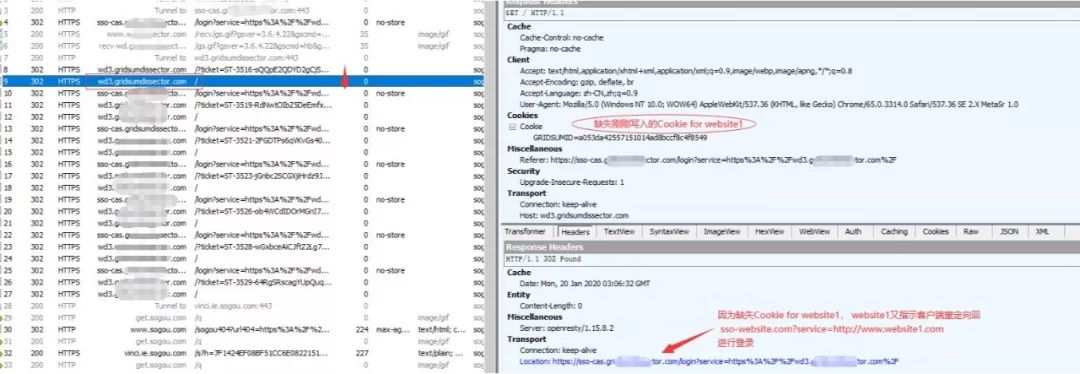Switch to the Transformer response tab

tap(525, 232)
